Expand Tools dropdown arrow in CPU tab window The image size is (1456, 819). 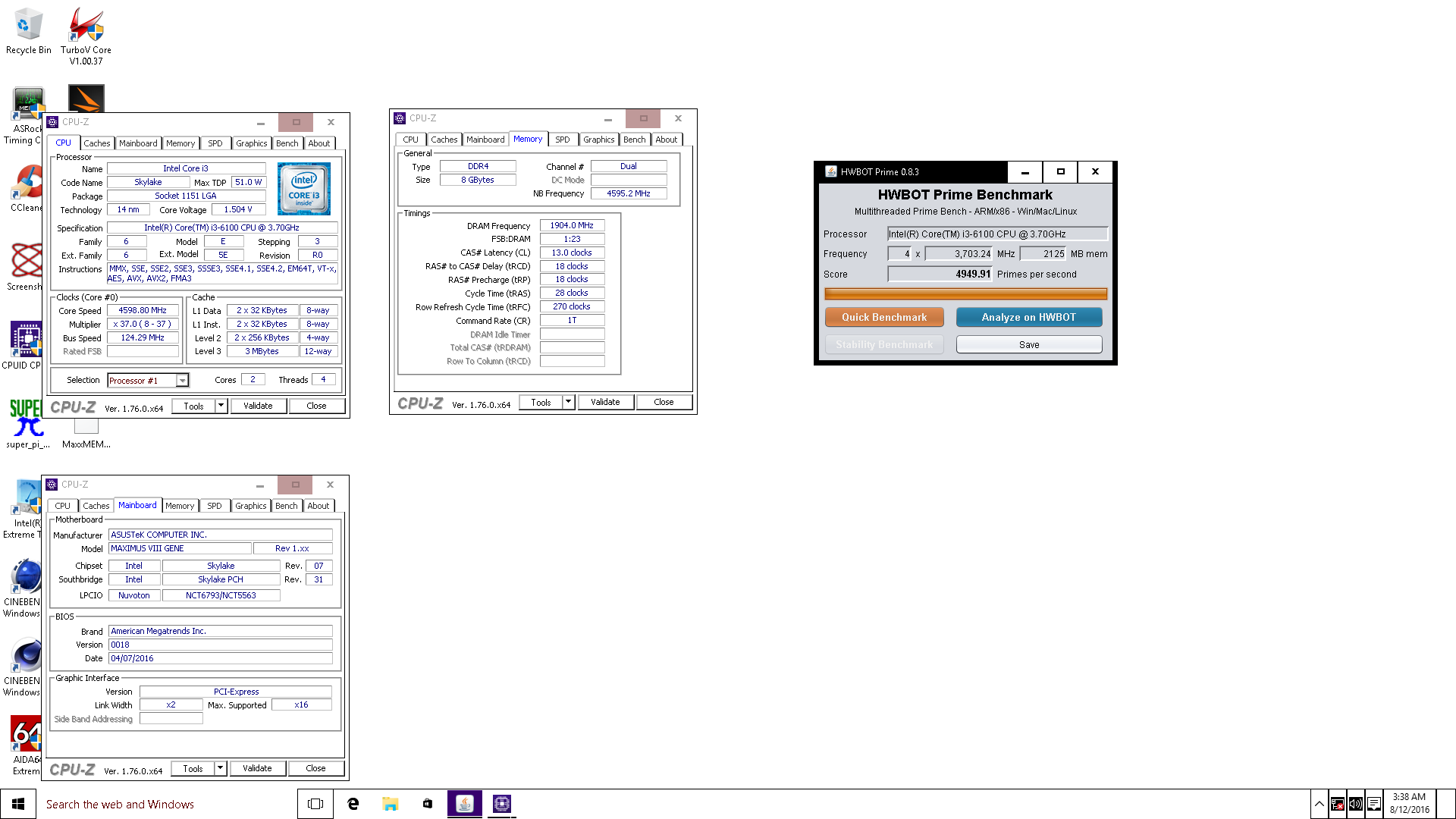coord(221,406)
